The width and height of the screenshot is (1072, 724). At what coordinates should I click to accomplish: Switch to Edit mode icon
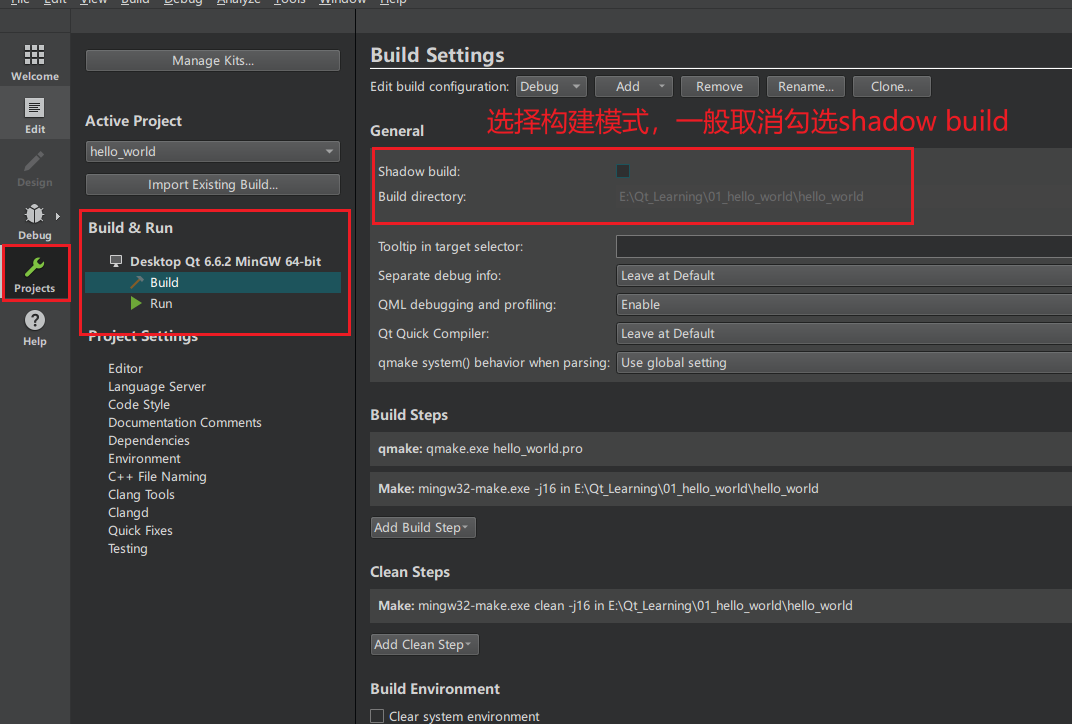point(35,109)
